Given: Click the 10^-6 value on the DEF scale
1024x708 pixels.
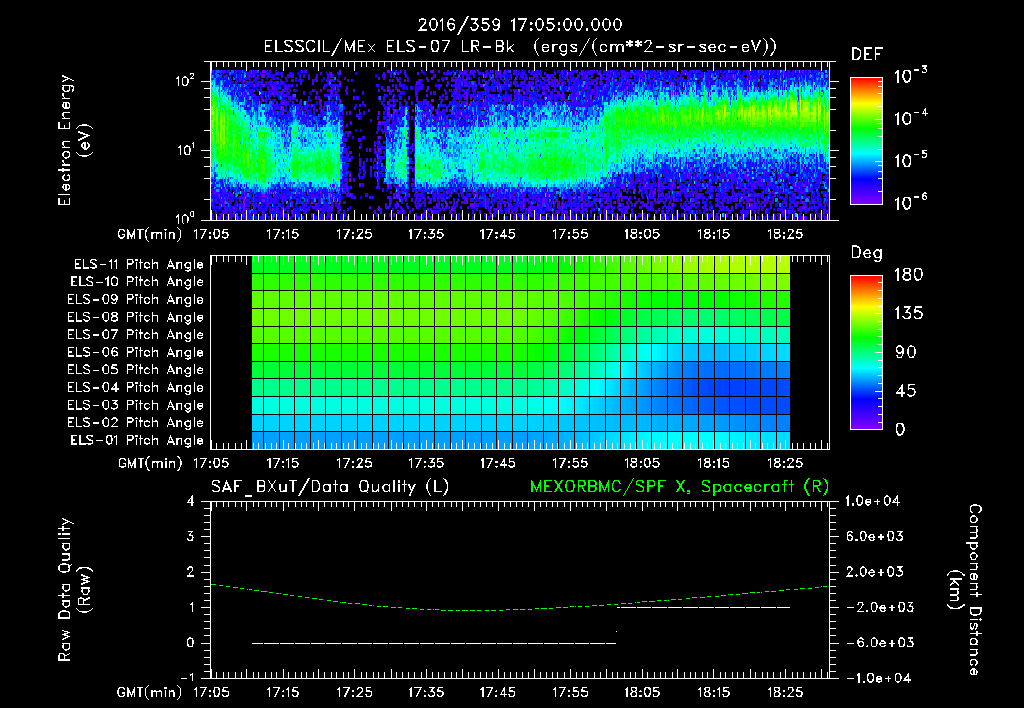Looking at the screenshot, I should 910,202.
